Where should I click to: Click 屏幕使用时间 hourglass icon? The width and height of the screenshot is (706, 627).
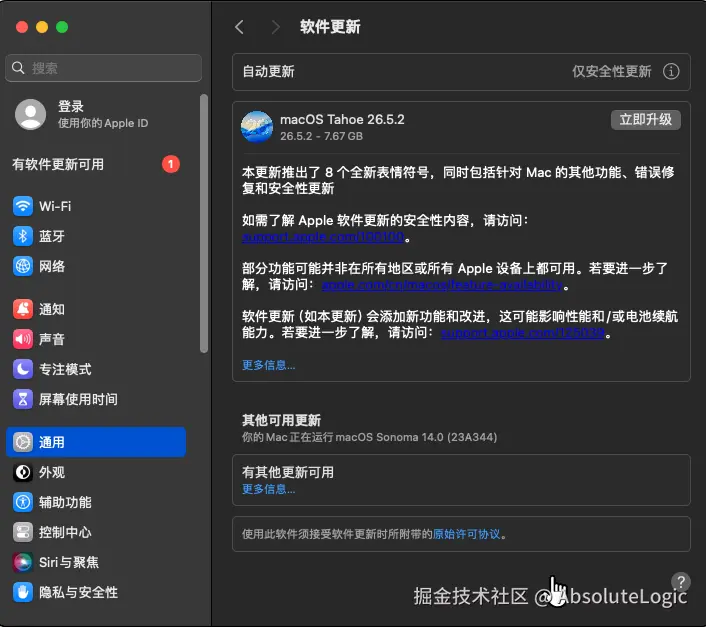coord(23,399)
